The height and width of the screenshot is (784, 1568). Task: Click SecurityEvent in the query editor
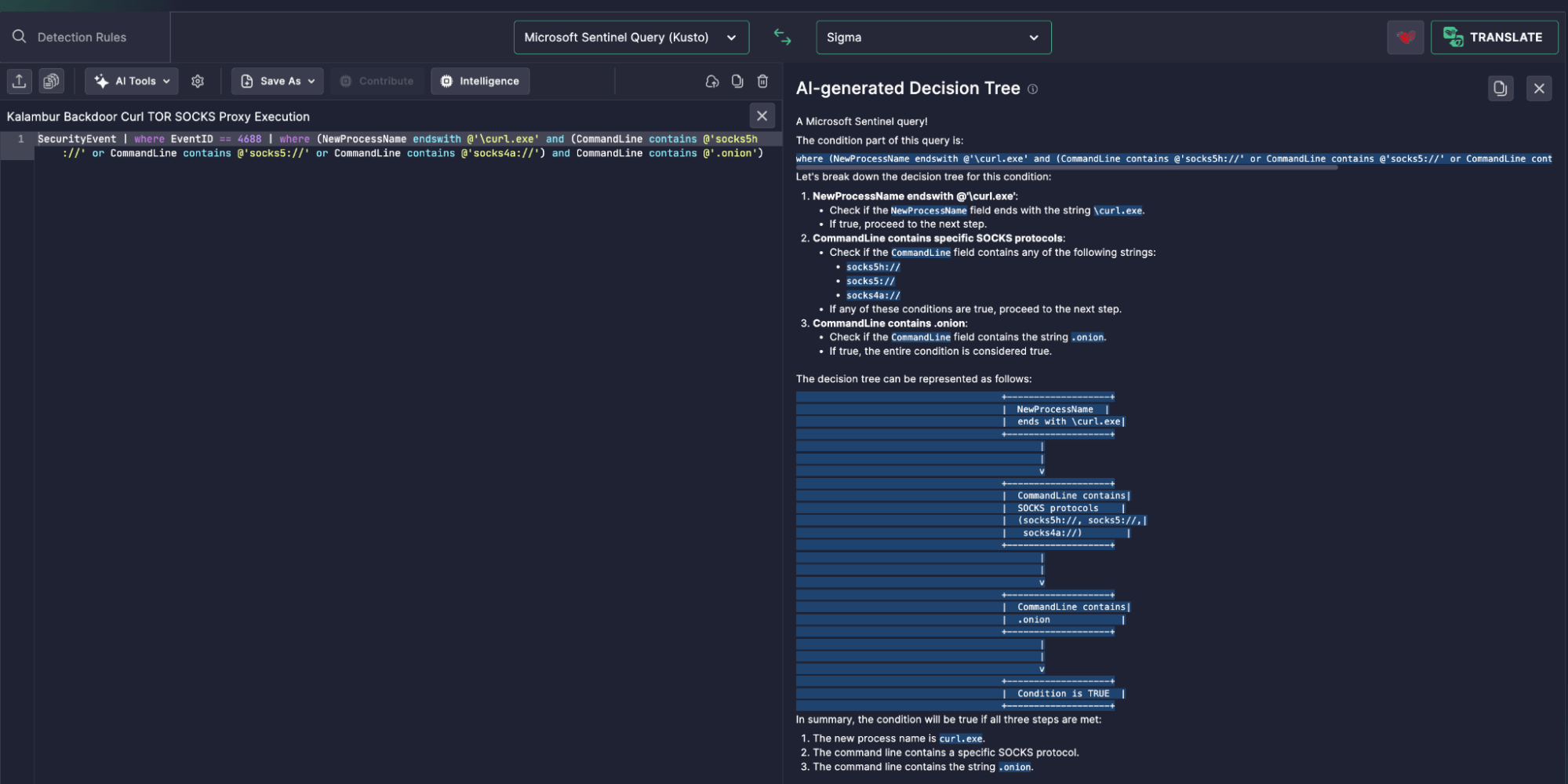point(77,139)
